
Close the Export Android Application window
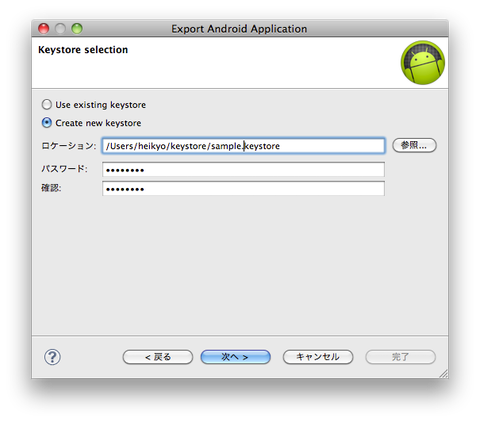[x=44, y=29]
